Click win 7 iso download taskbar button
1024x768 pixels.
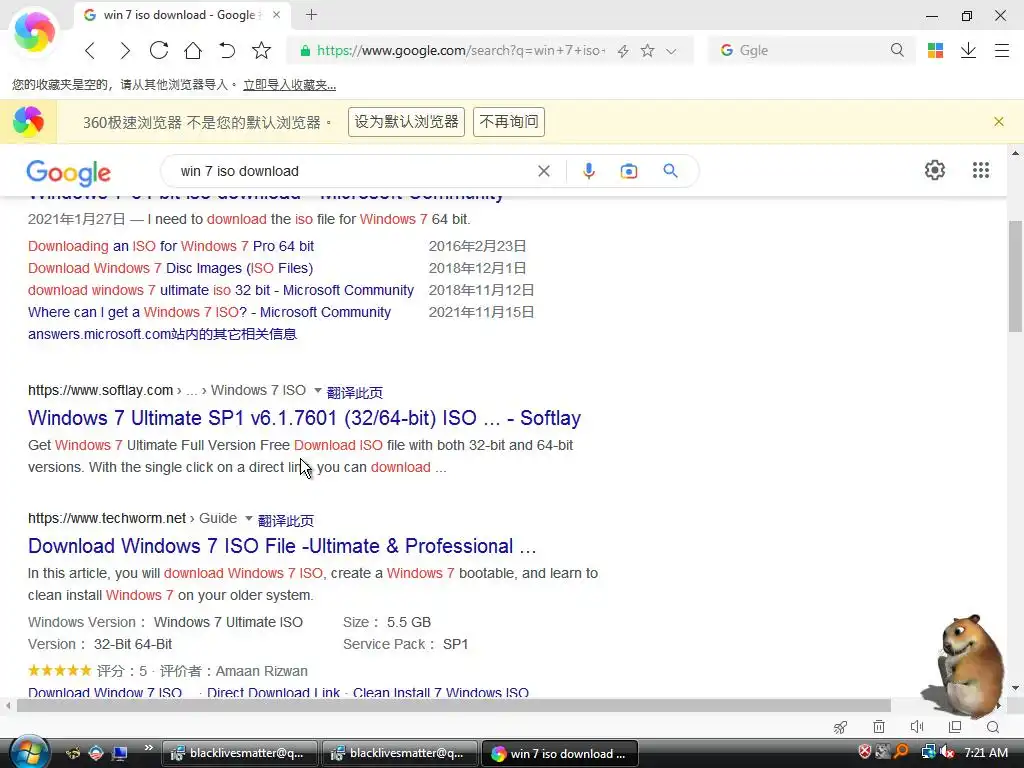pyautogui.click(x=559, y=754)
